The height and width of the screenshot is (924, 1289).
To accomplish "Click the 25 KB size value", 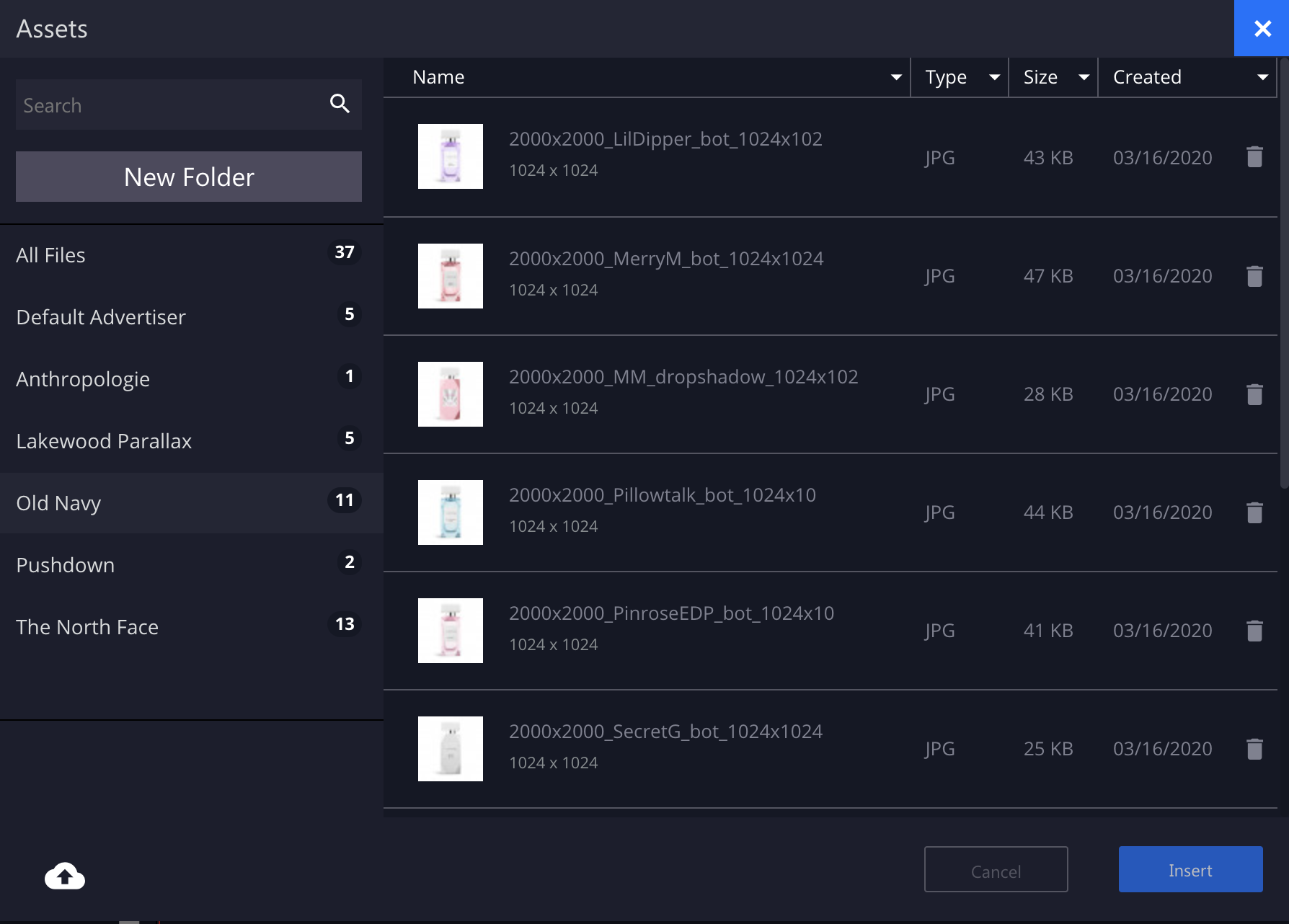I will click(1048, 749).
